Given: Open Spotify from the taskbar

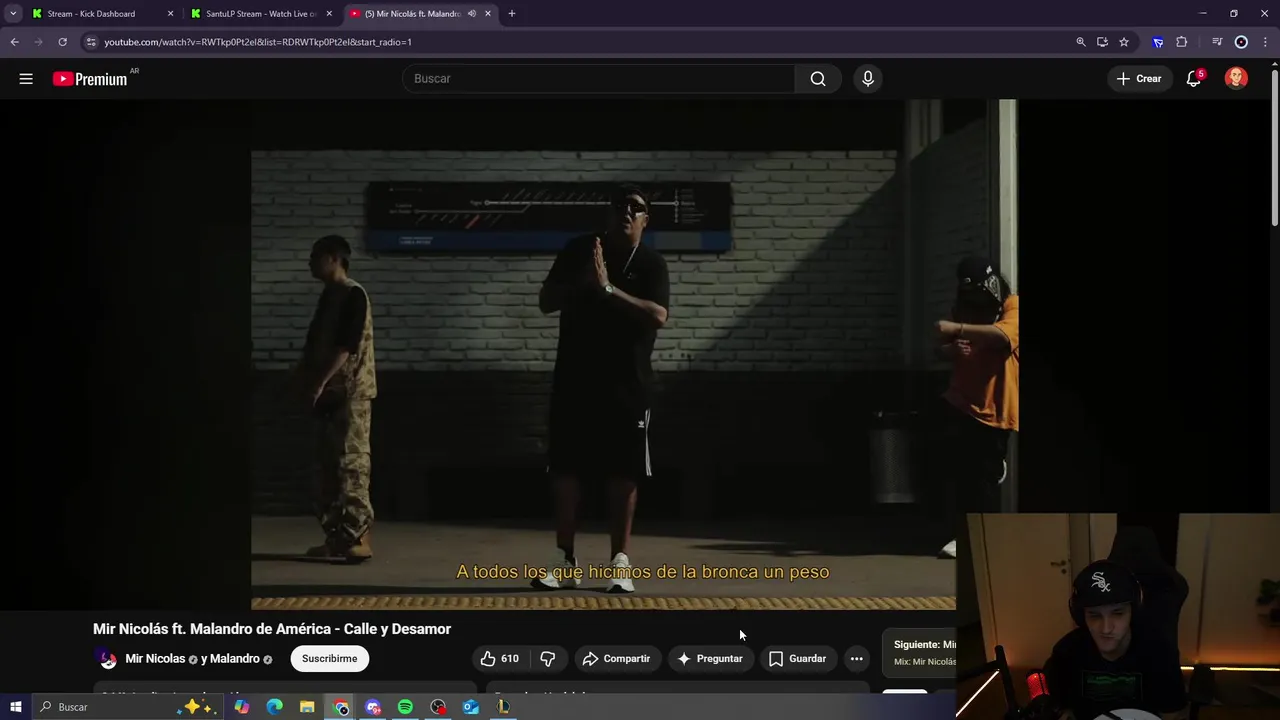Looking at the screenshot, I should point(405,707).
